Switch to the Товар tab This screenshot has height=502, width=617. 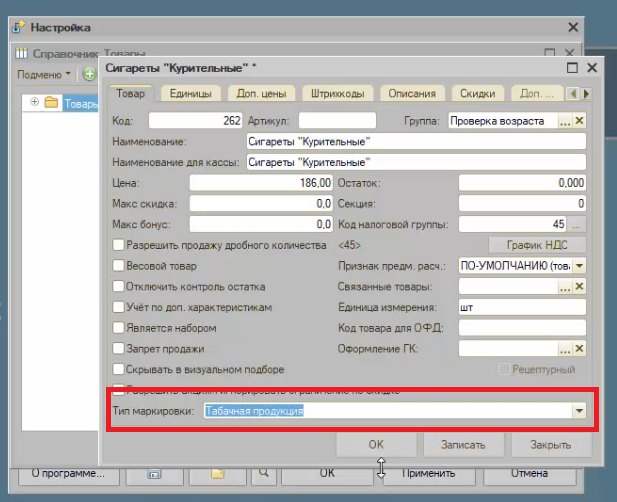[x=130, y=94]
